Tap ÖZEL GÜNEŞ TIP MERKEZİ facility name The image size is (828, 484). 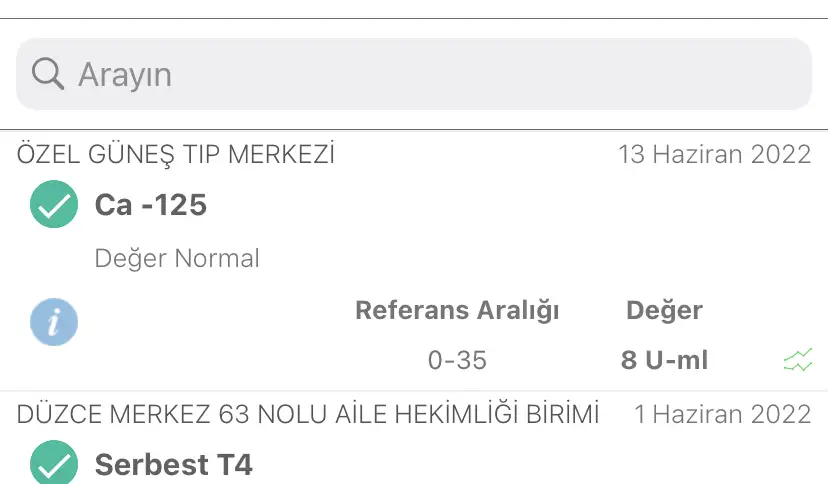(x=176, y=155)
